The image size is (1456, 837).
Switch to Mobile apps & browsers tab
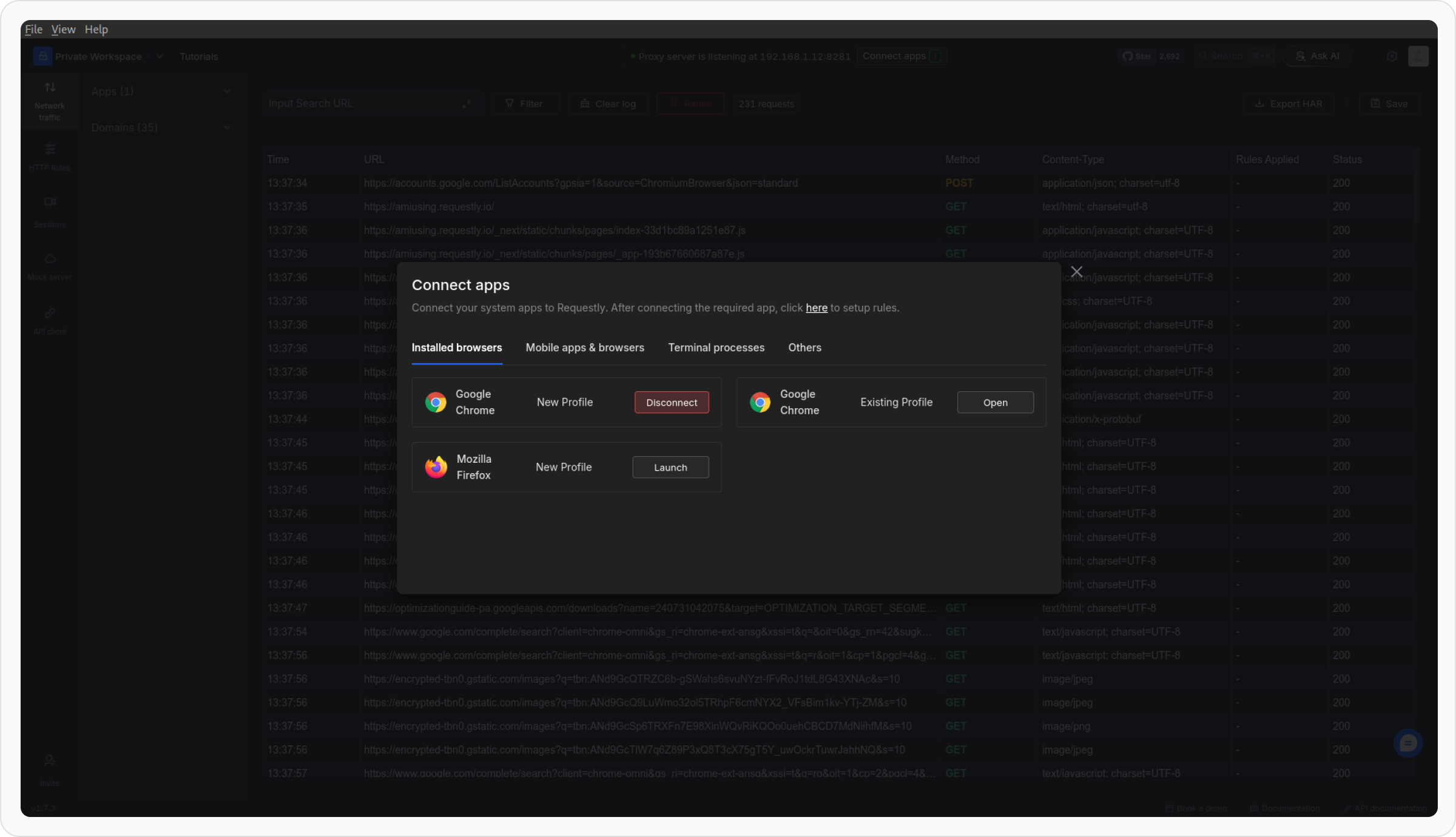[x=585, y=348]
